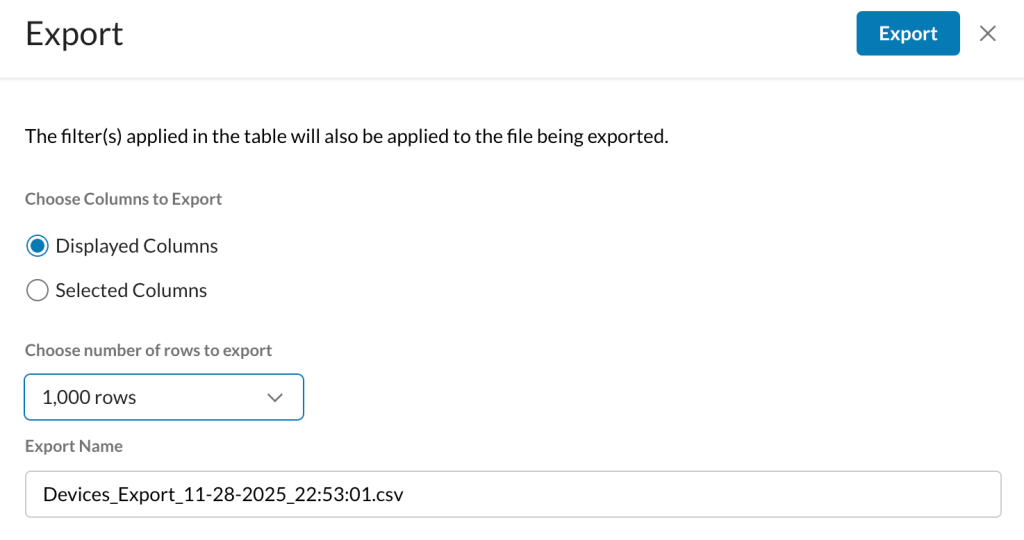Click the Export Name field label
The image size is (1024, 540).
point(74,446)
